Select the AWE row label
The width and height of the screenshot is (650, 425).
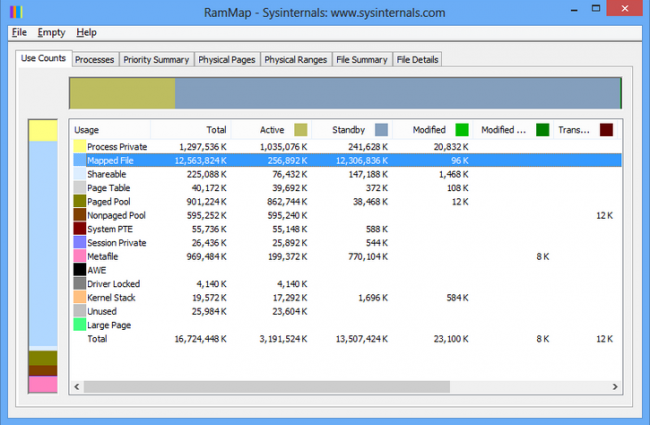[97, 270]
